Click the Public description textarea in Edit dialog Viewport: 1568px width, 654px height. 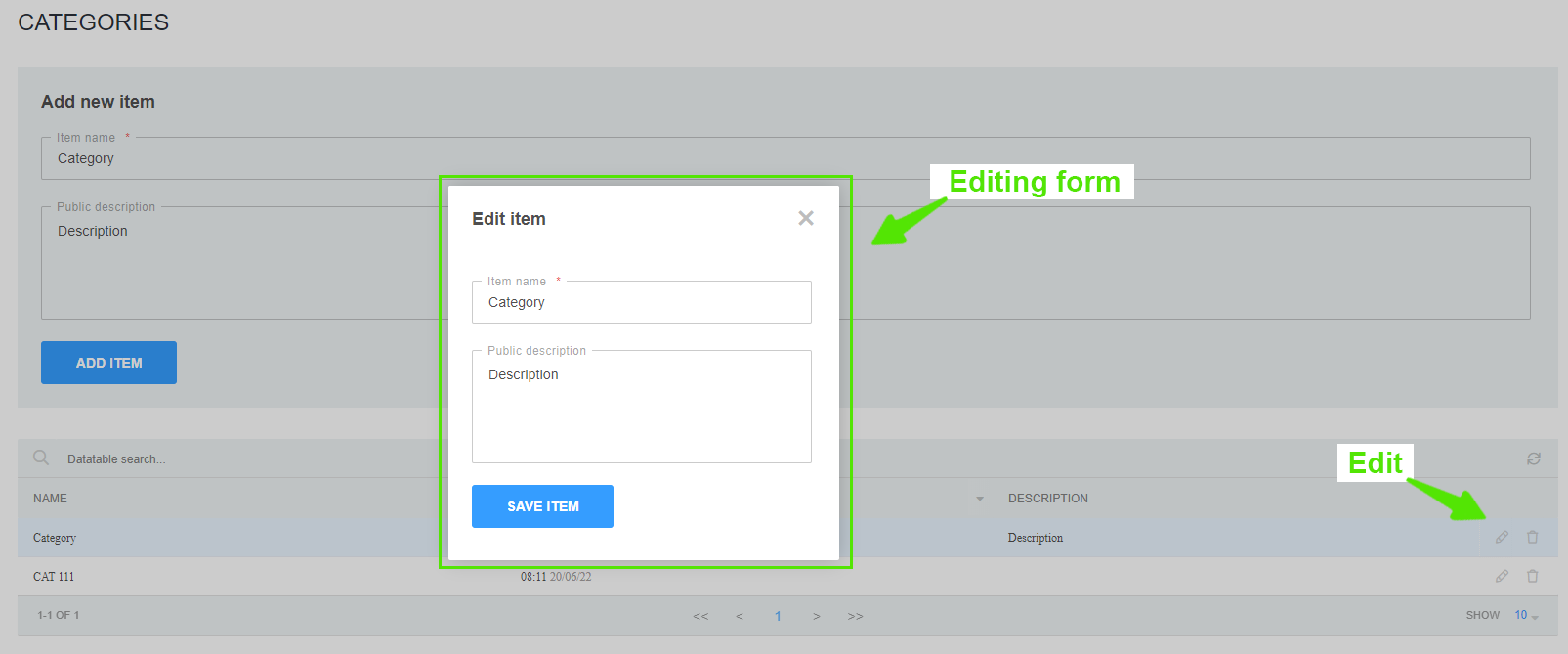pyautogui.click(x=641, y=409)
